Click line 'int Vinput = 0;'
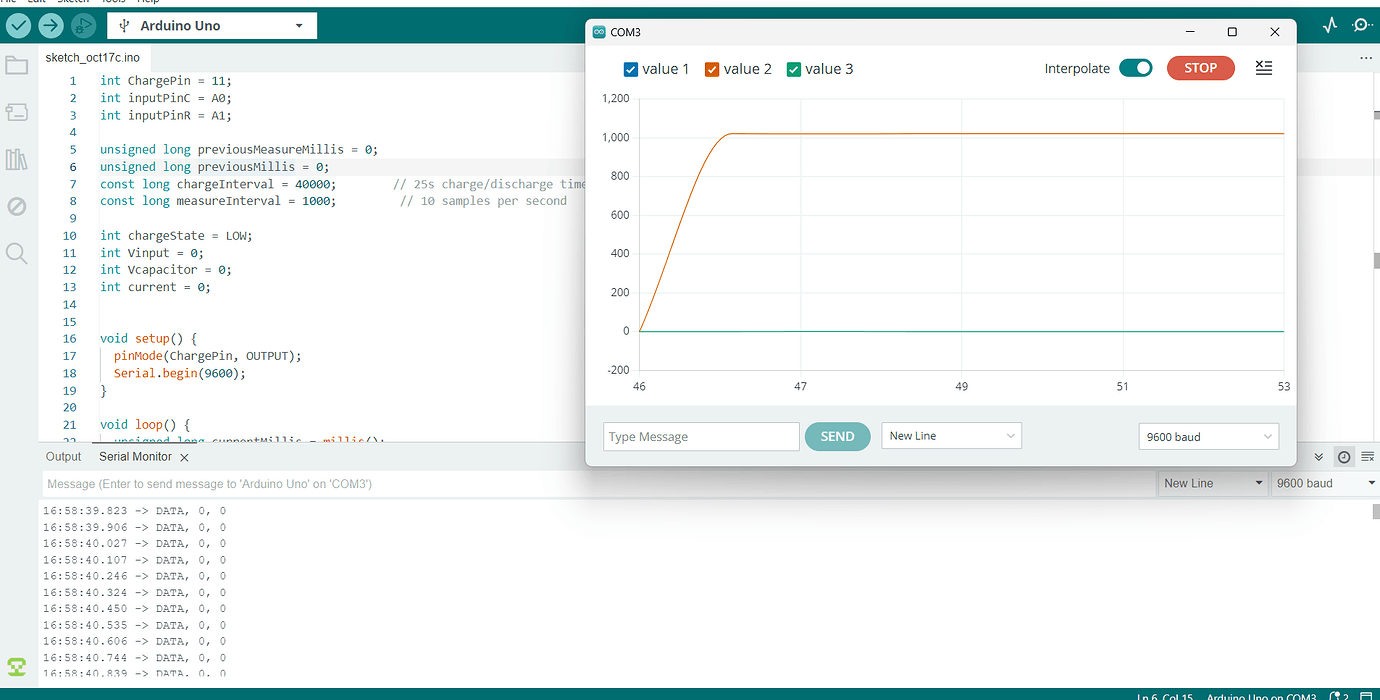The height and width of the screenshot is (700, 1380). click(x=152, y=253)
